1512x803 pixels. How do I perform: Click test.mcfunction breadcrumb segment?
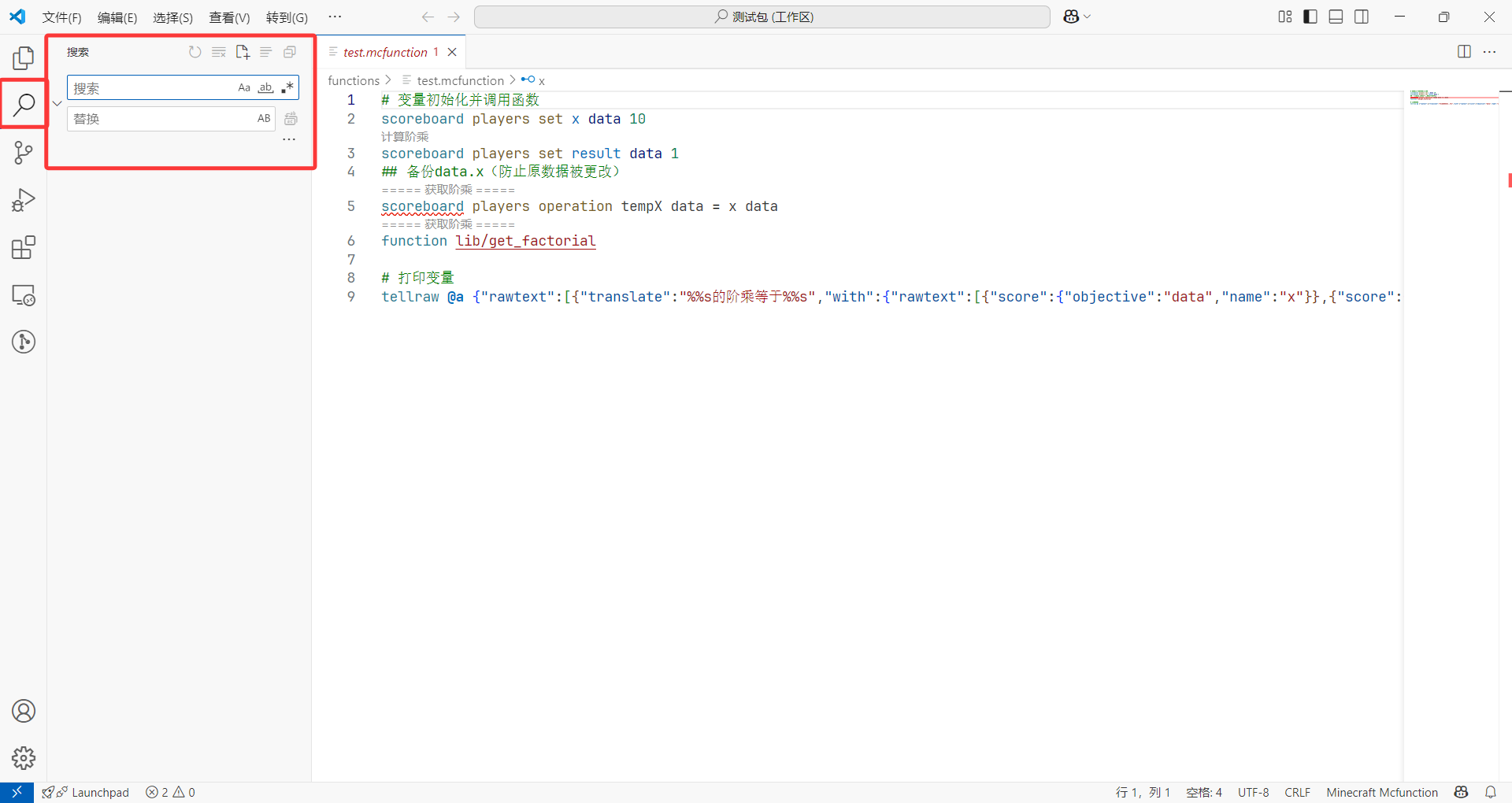click(x=460, y=80)
